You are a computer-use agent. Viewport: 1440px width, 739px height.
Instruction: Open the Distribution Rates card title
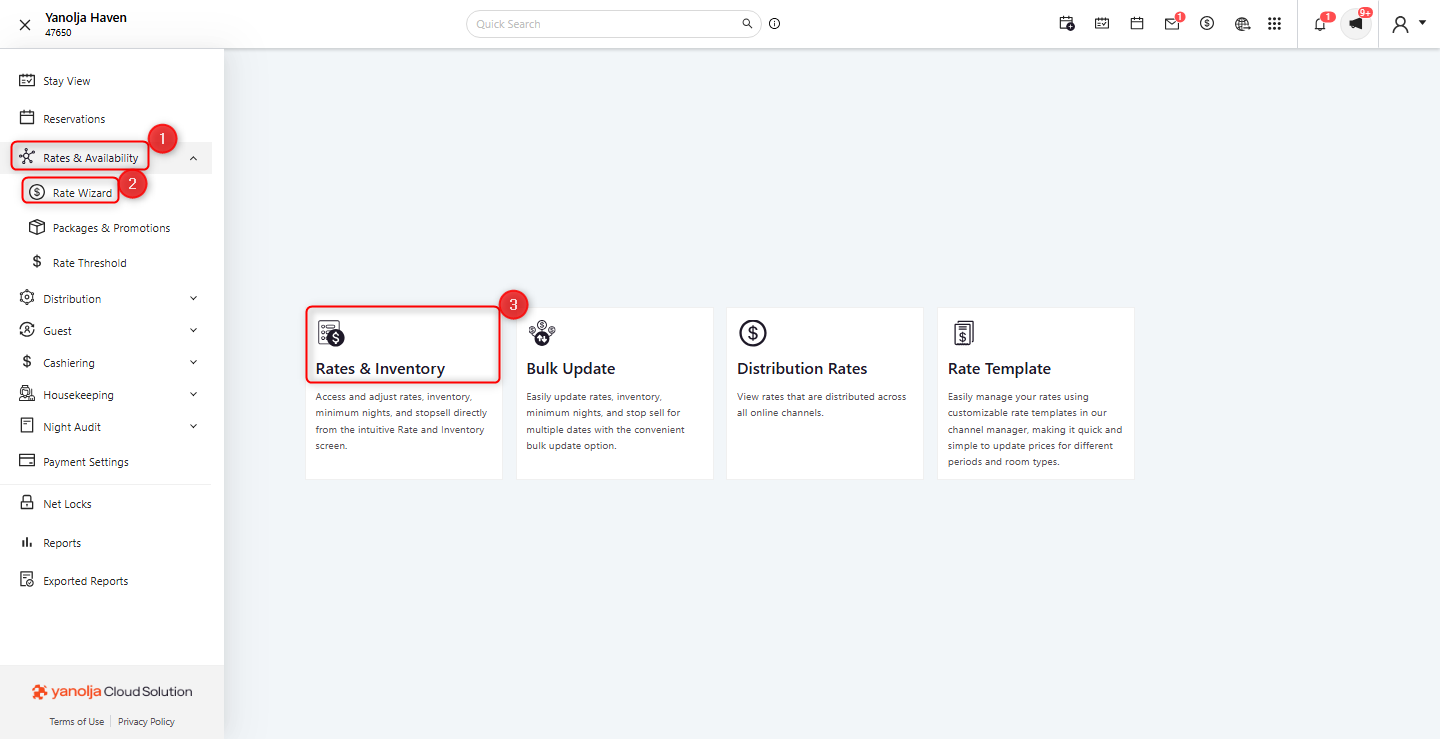coord(802,369)
